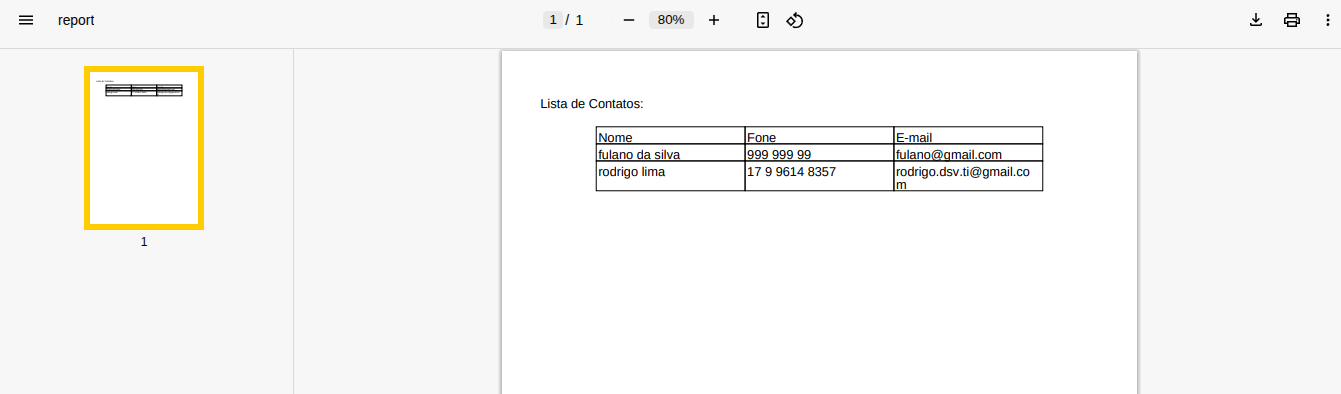Download the report PDF
Image resolution: width=1341 pixels, height=394 pixels.
point(1256,20)
